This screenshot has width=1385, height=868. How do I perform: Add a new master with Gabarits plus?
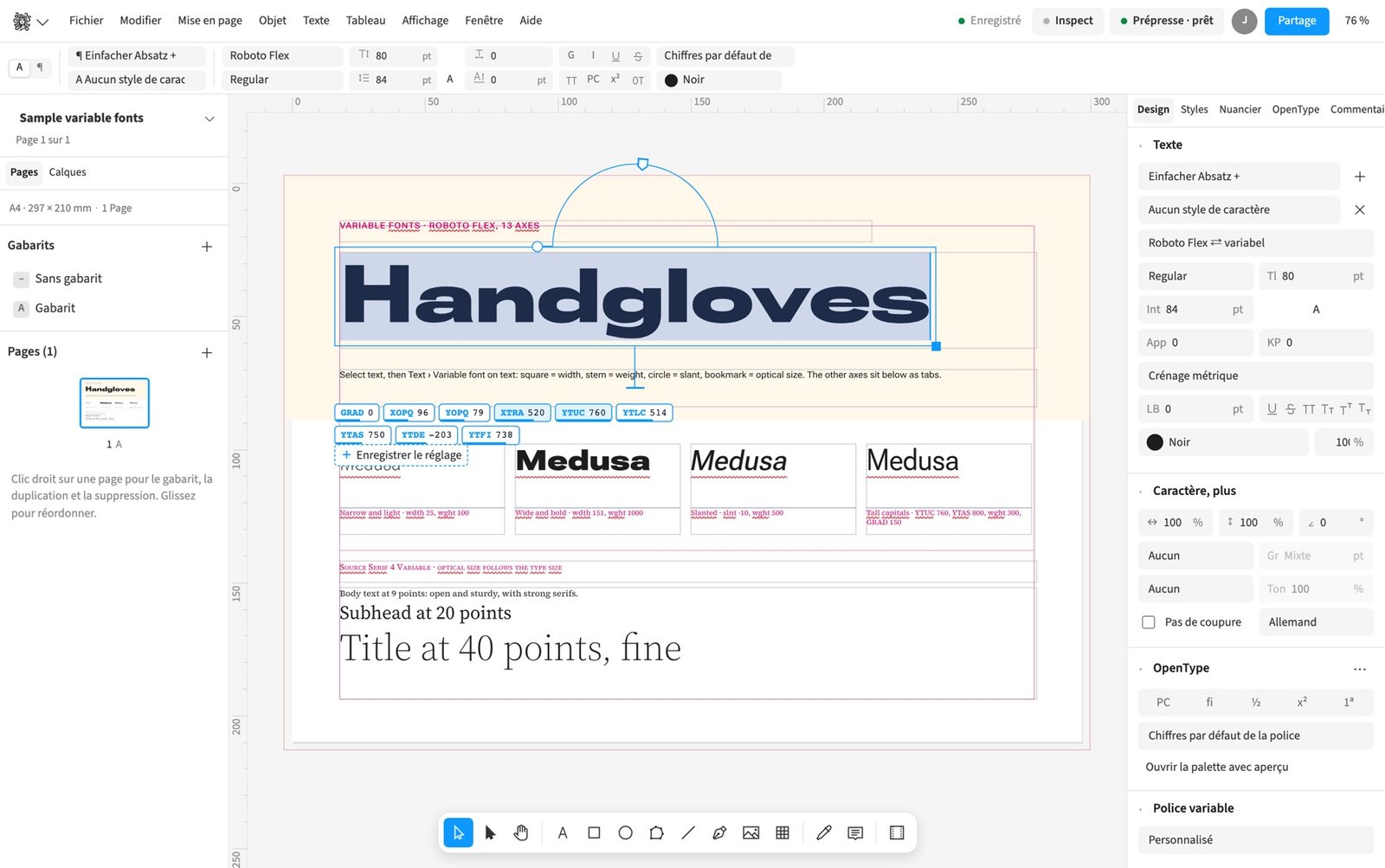click(207, 247)
